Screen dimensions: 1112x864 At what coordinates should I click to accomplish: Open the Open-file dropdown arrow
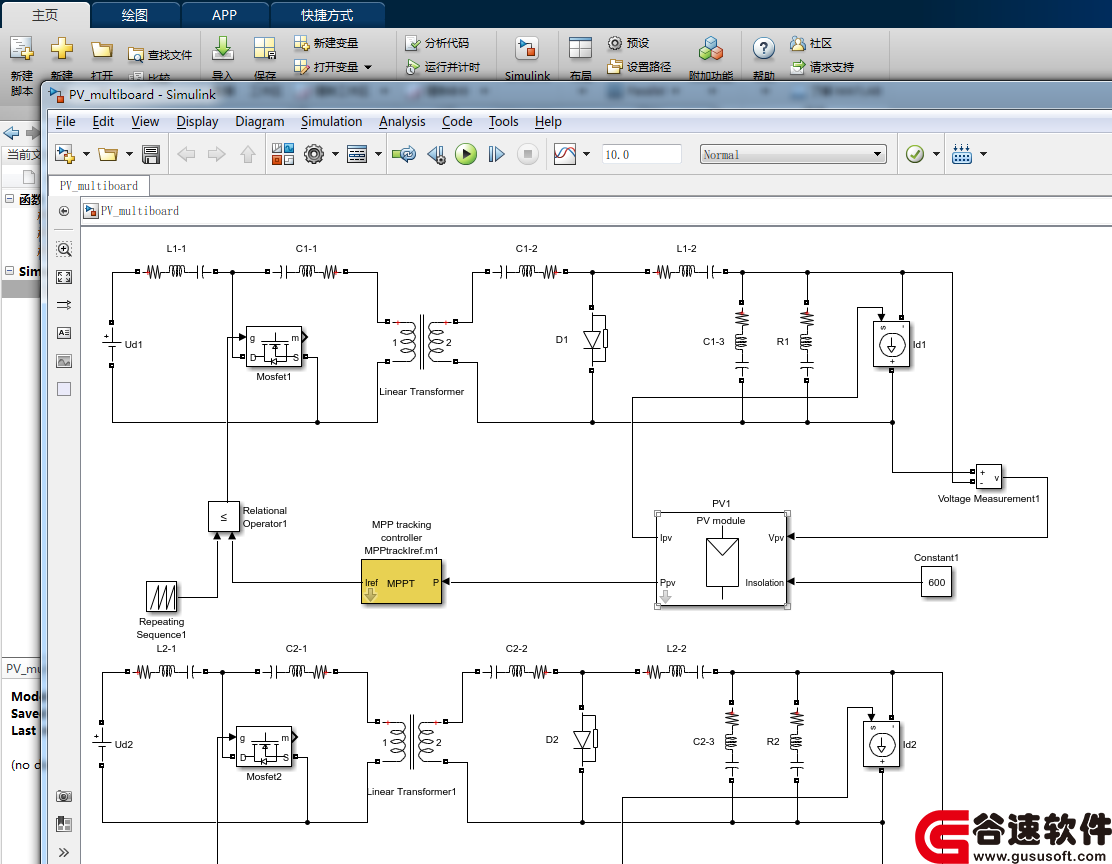click(x=129, y=154)
